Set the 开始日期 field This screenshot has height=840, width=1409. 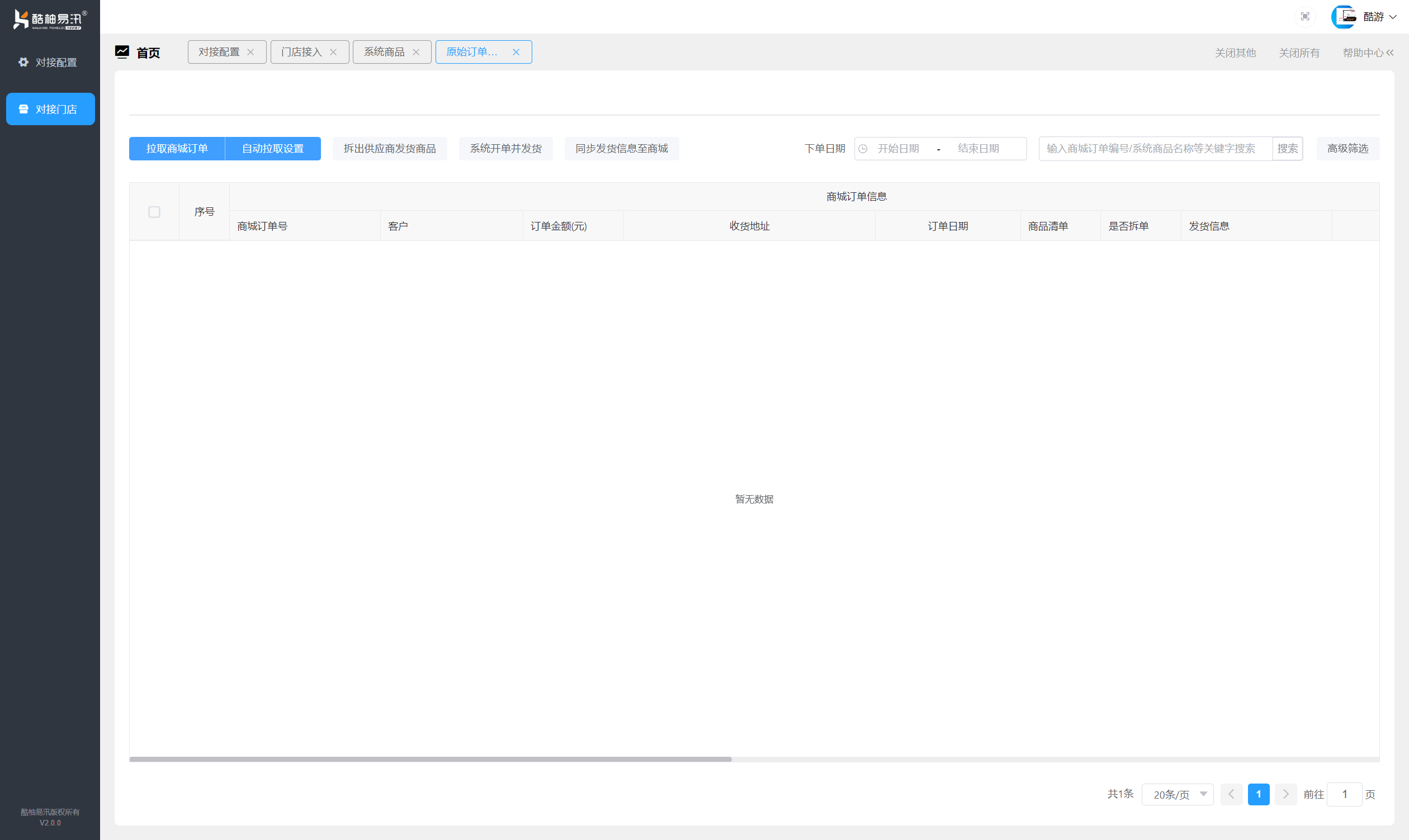tap(899, 148)
